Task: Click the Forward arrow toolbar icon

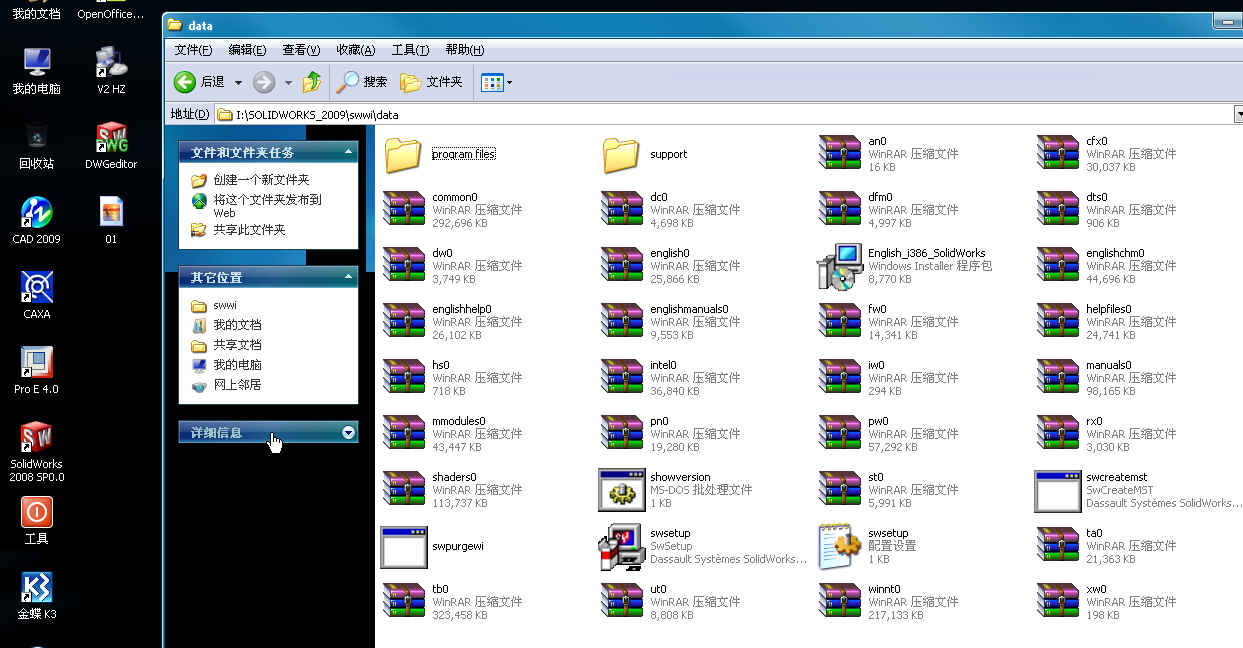Action: click(264, 82)
